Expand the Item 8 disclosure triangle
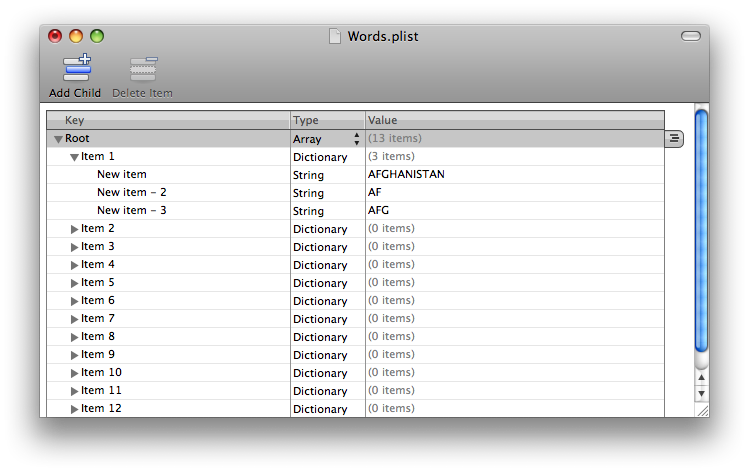Screen dimensions: 749x472 click(74, 337)
